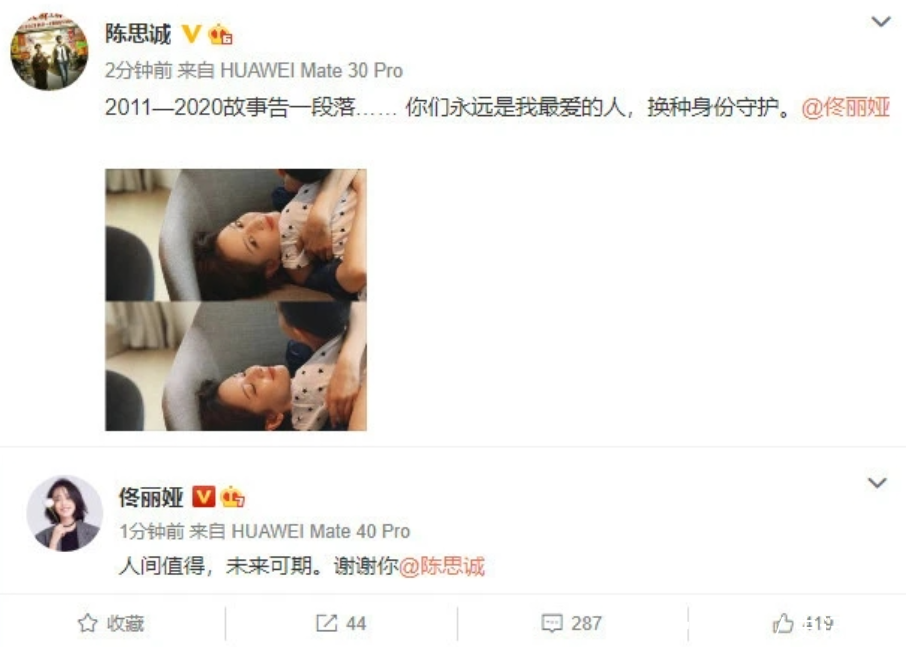Open 佟丽娅's profile avatar
The height and width of the screenshot is (647, 906).
pyautogui.click(x=65, y=514)
